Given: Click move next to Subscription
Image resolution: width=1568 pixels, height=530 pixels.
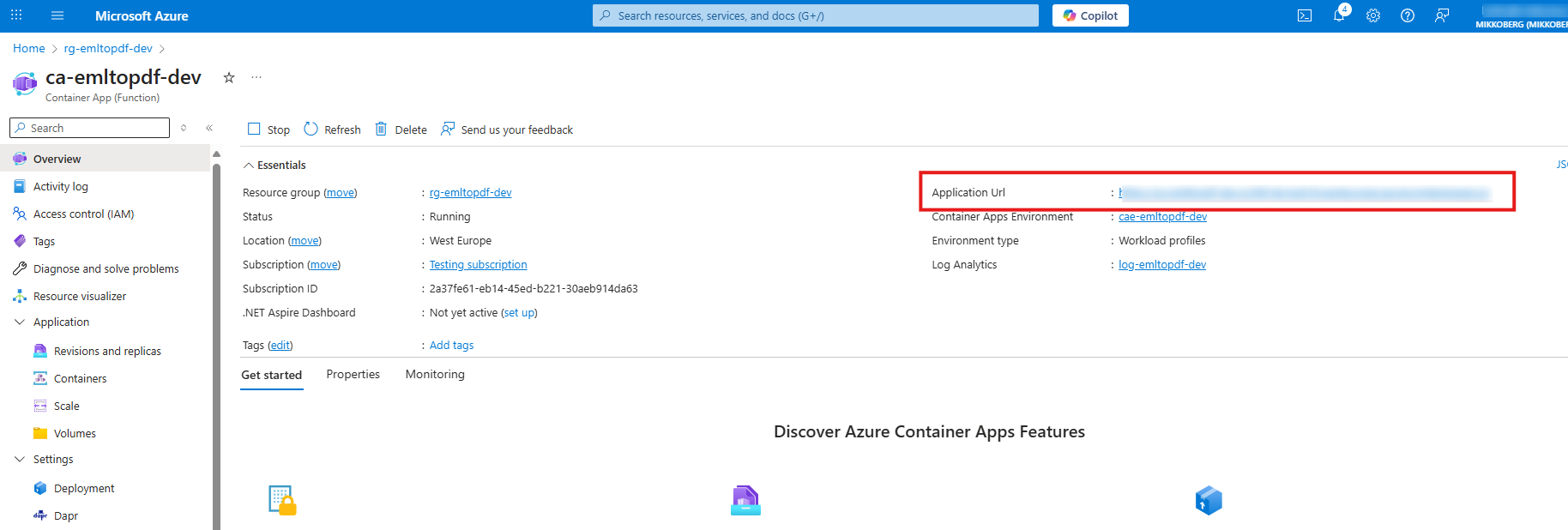Looking at the screenshot, I should (323, 264).
